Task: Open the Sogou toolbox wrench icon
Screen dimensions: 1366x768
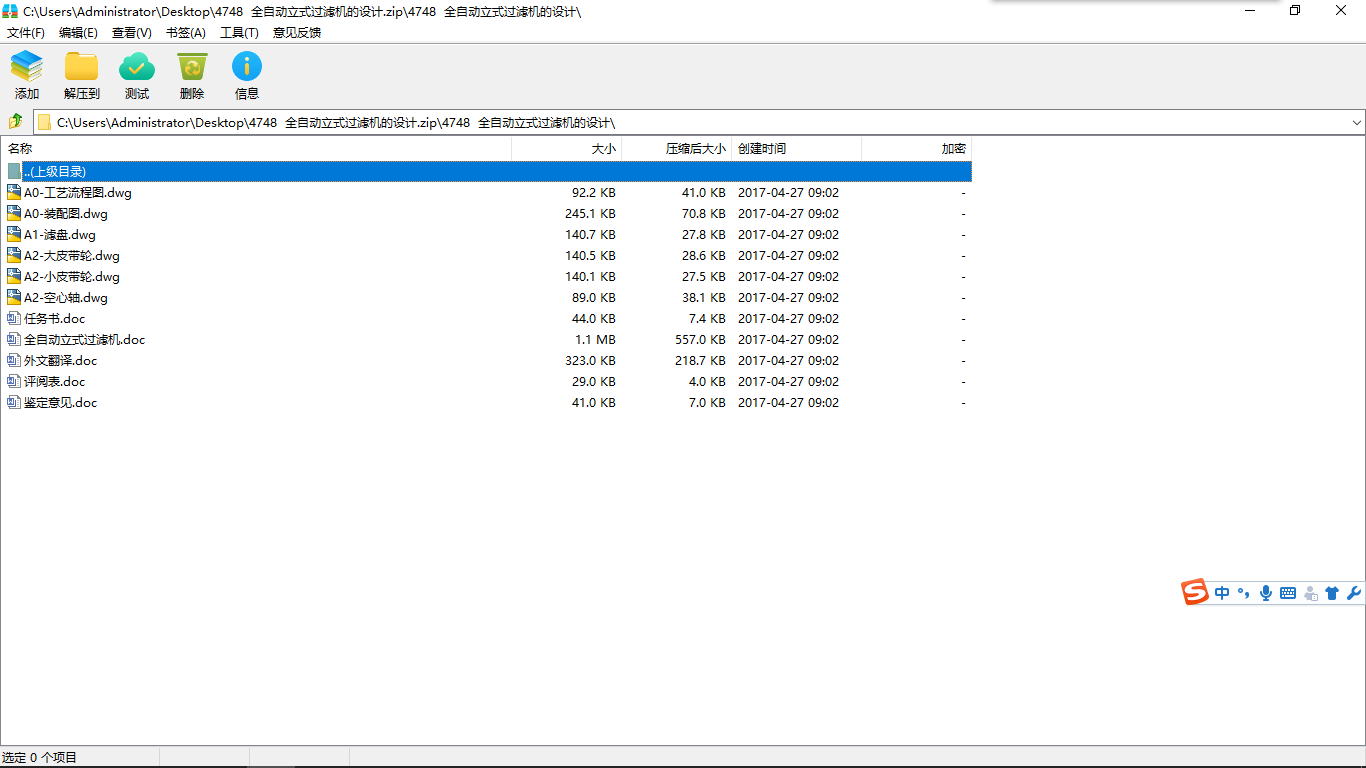Action: coord(1354,593)
